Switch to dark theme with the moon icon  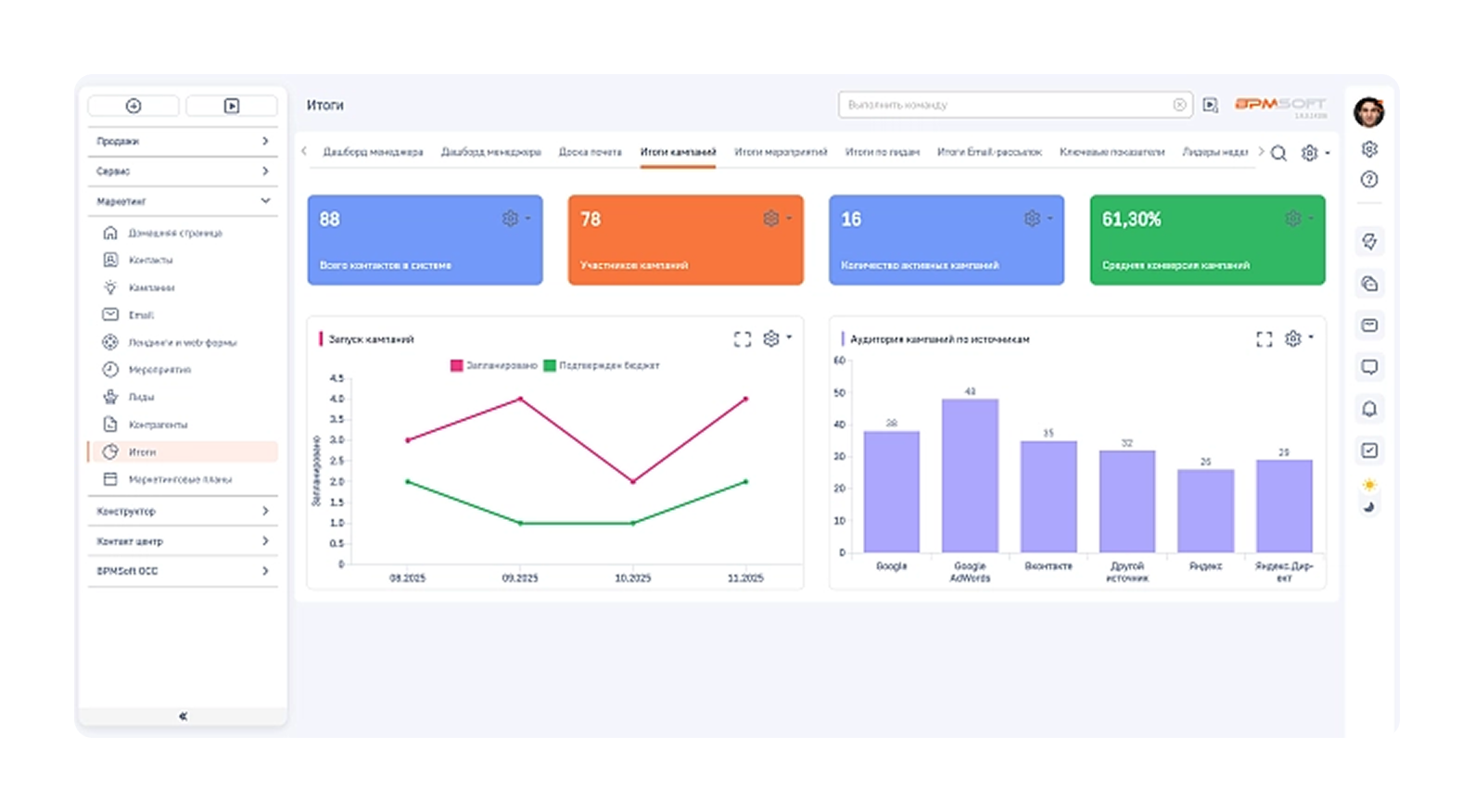1369,506
